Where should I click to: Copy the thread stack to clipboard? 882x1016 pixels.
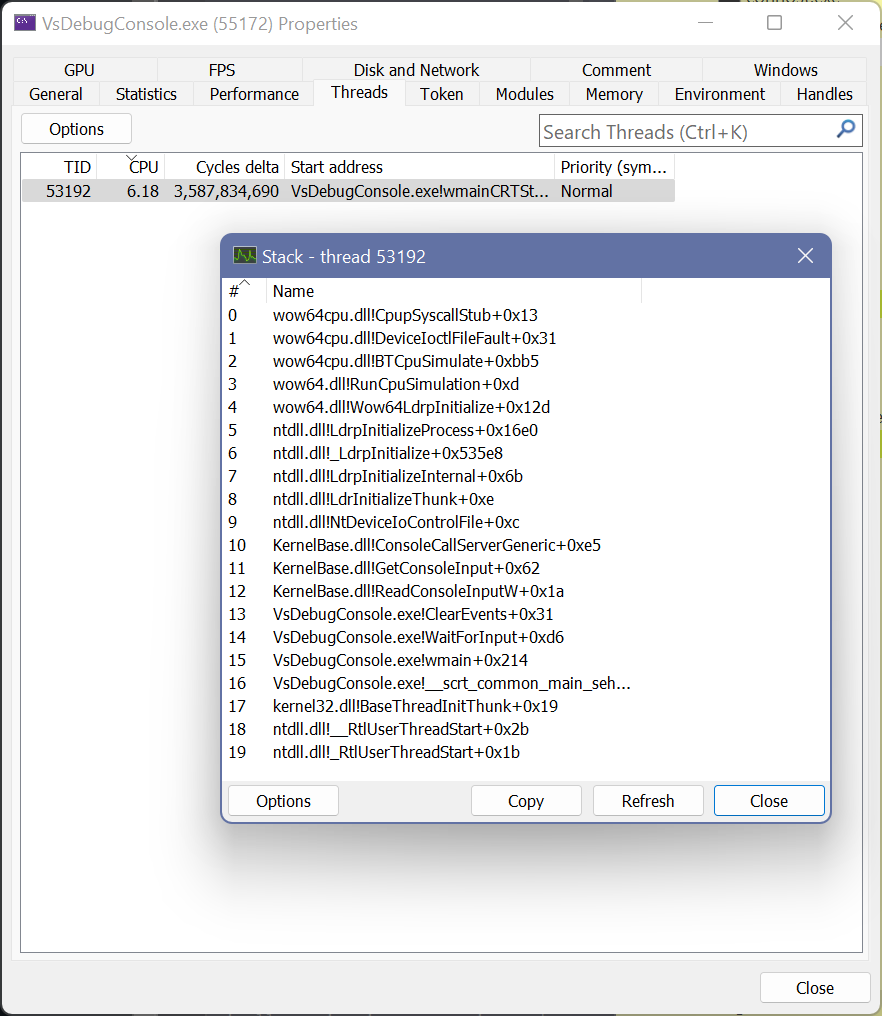coord(526,800)
